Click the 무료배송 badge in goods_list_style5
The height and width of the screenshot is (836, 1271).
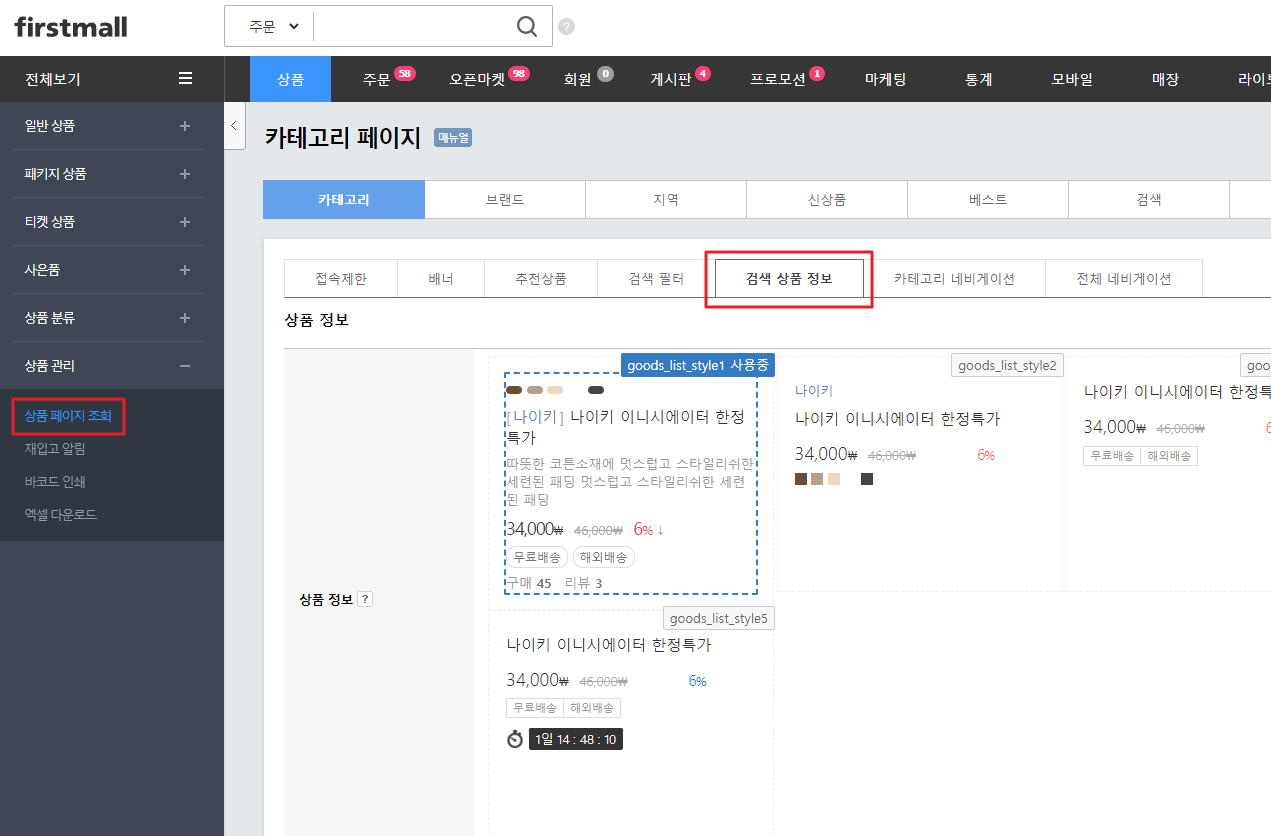535,708
